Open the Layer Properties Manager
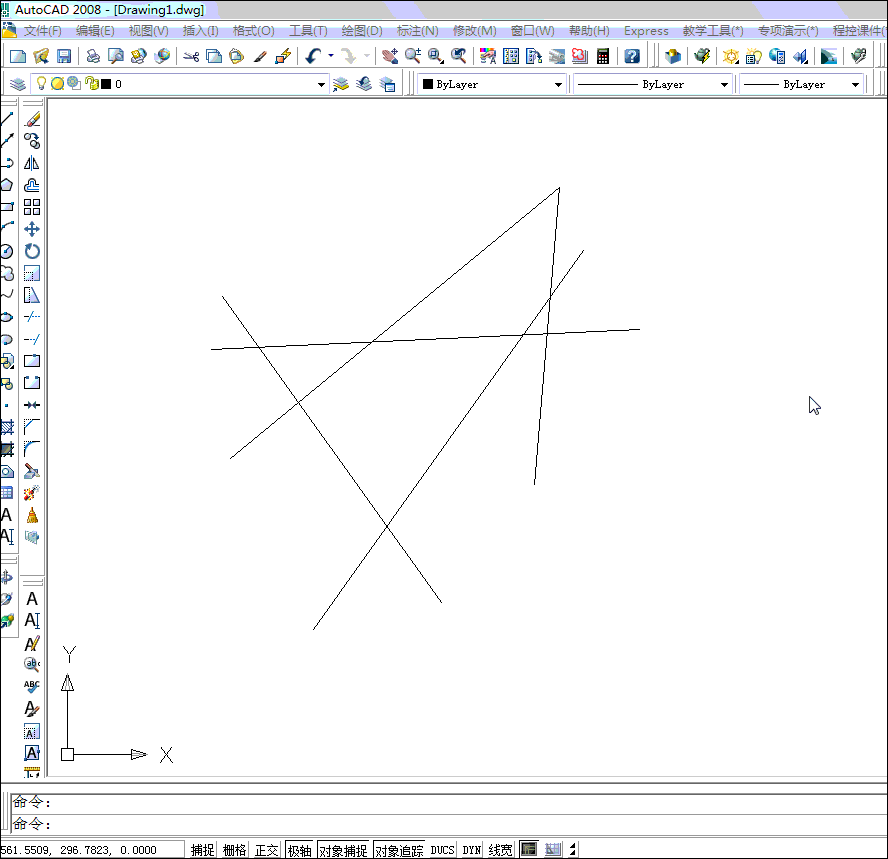The width and height of the screenshot is (888, 859). click(18, 84)
